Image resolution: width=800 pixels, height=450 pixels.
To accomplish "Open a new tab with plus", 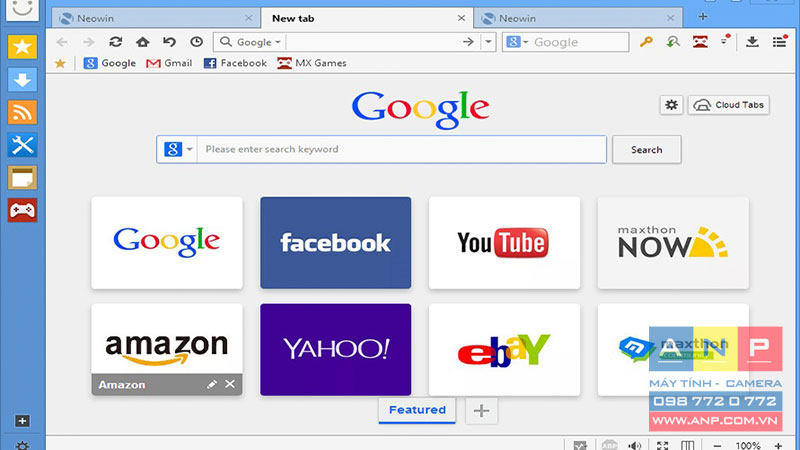I will 703,17.
